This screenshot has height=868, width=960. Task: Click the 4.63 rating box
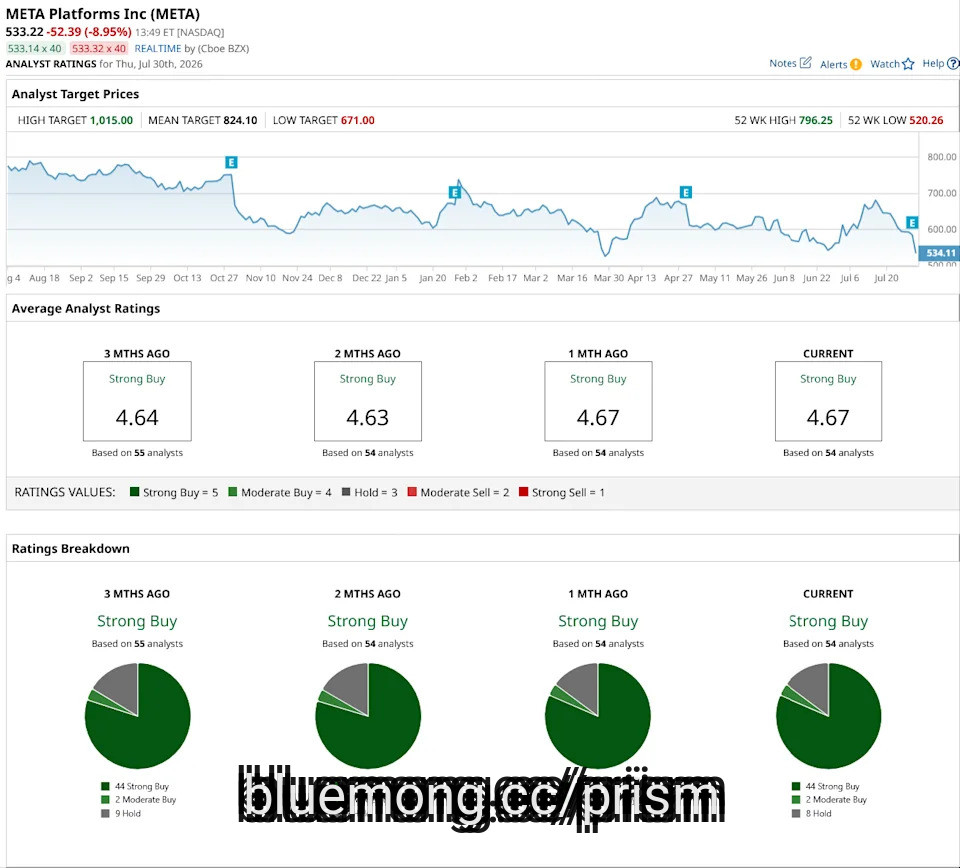pos(368,401)
